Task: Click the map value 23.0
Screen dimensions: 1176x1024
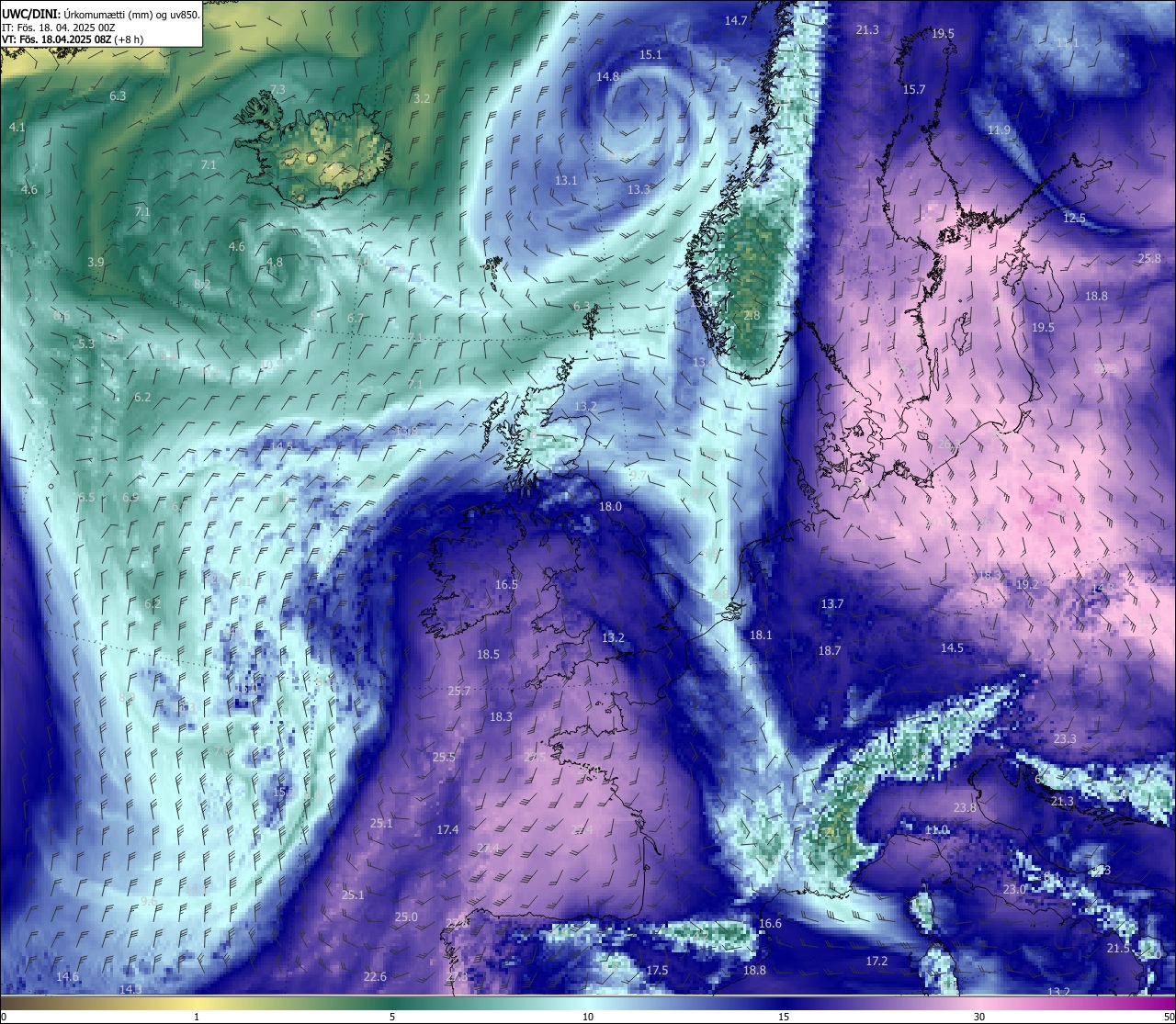Action: (1014, 890)
